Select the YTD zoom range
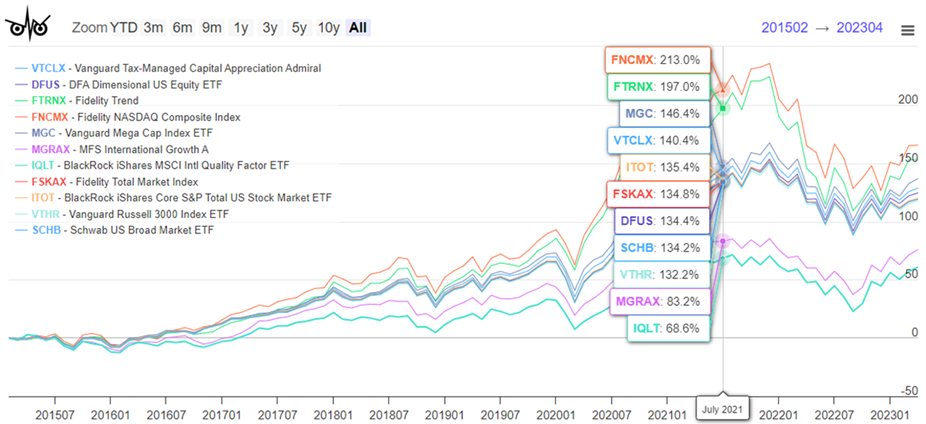Image resolution: width=926 pixels, height=424 pixels. (x=123, y=28)
